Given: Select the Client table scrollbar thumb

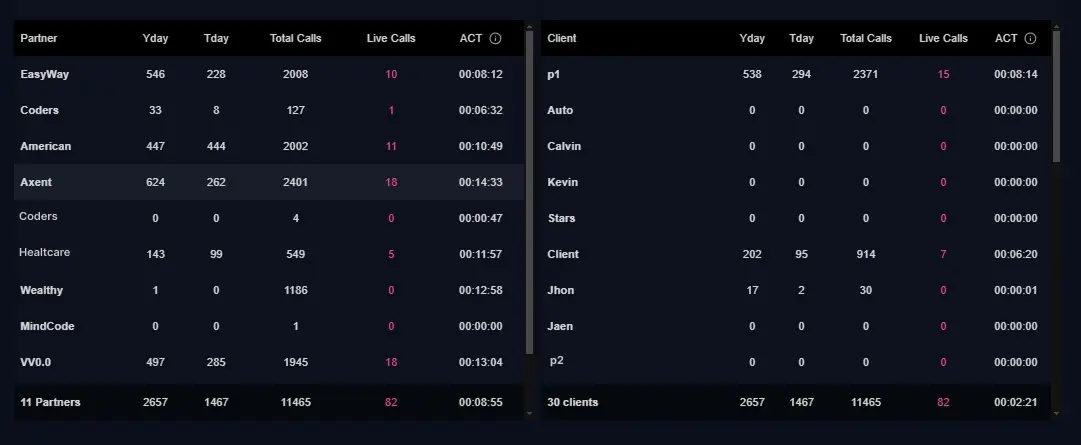Looking at the screenshot, I should (x=1056, y=97).
